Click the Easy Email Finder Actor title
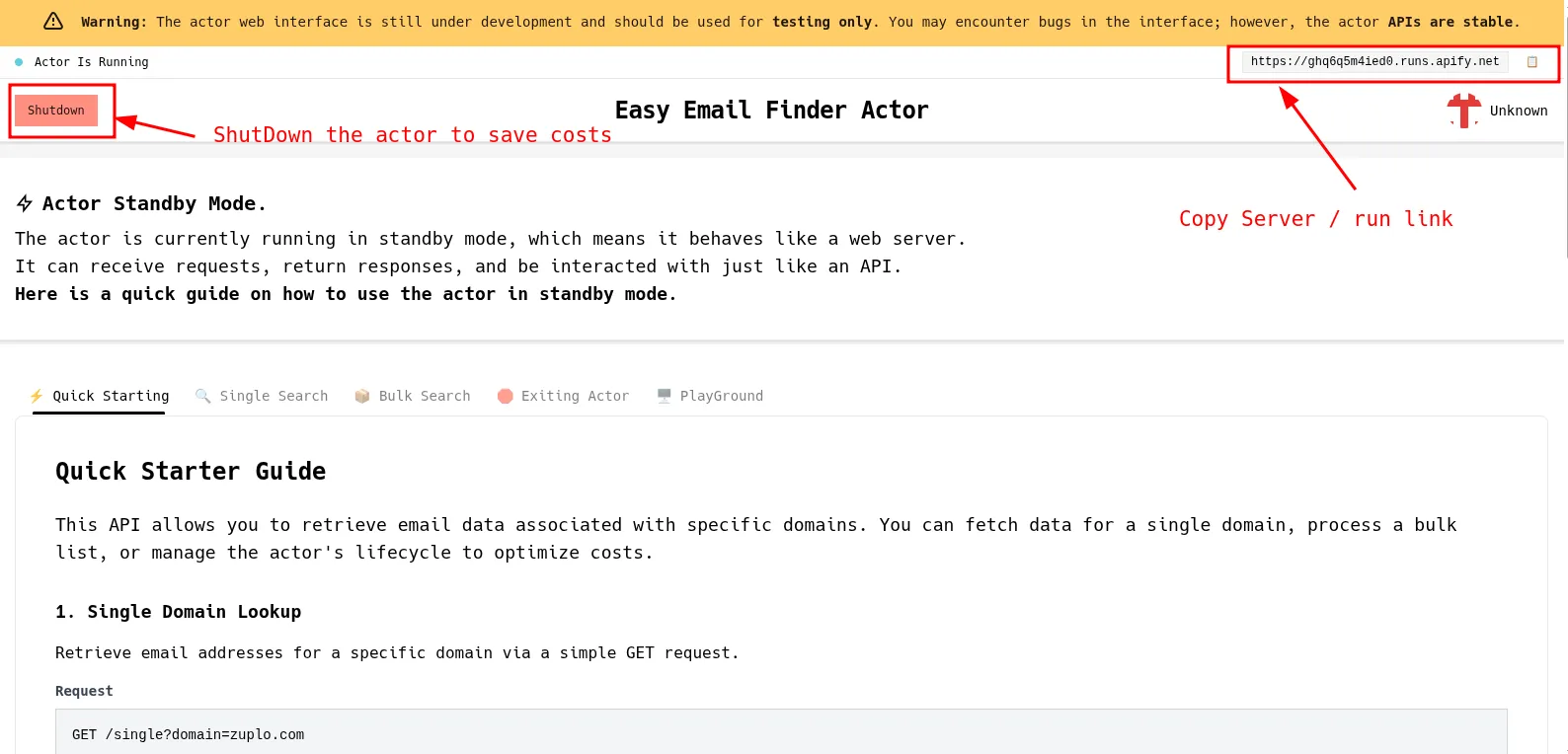Screen dimensions: 1568x754 [771, 111]
